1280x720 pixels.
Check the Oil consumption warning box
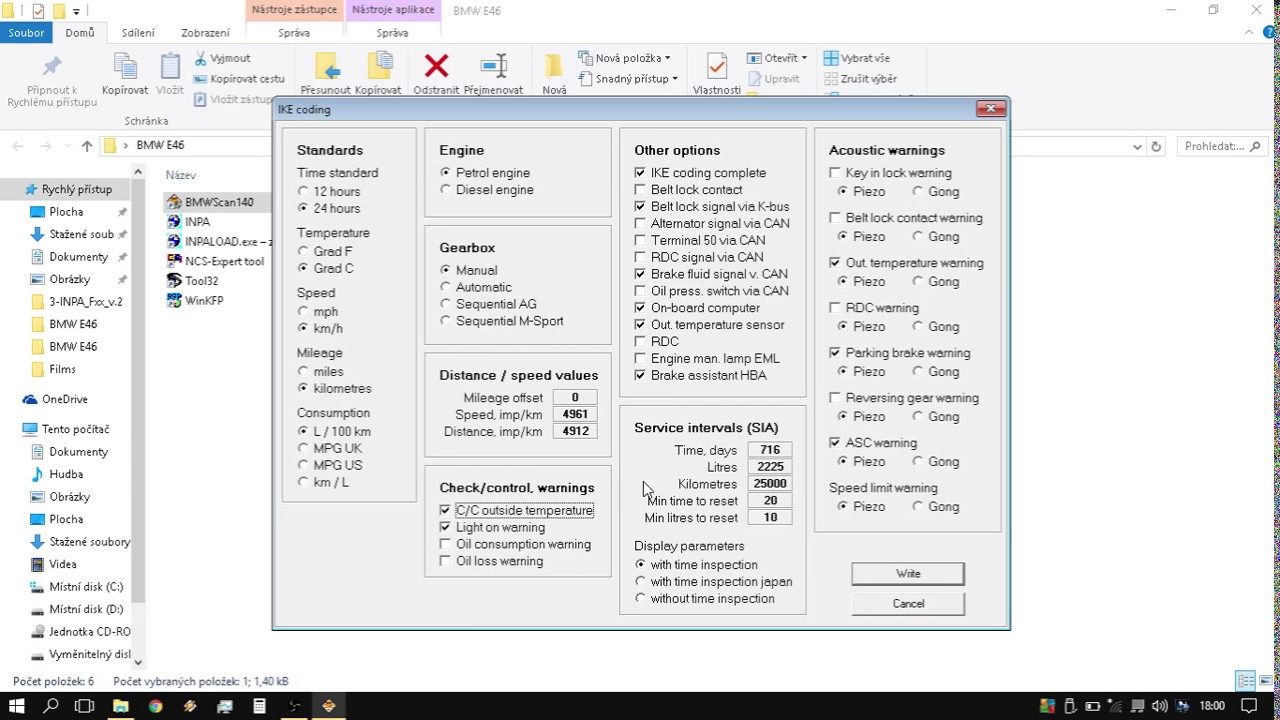tap(445, 545)
